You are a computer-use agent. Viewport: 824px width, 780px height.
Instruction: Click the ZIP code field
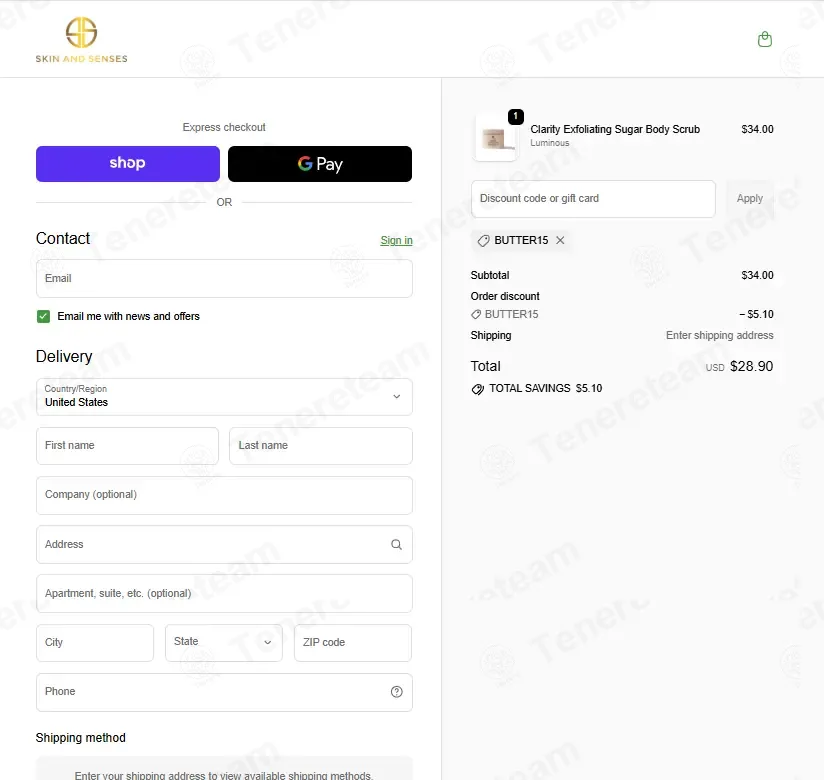click(353, 642)
